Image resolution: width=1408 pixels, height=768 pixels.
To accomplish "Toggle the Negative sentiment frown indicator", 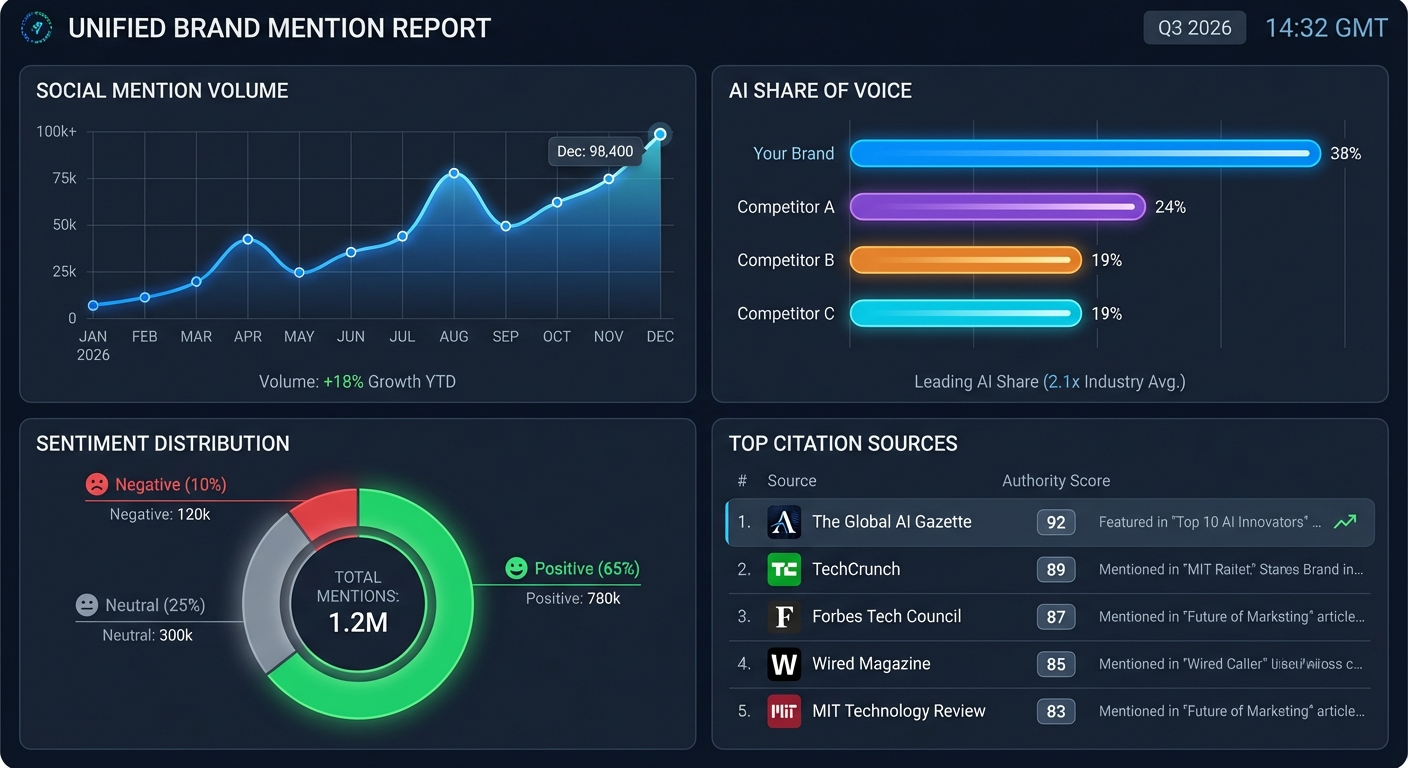I will (96, 483).
